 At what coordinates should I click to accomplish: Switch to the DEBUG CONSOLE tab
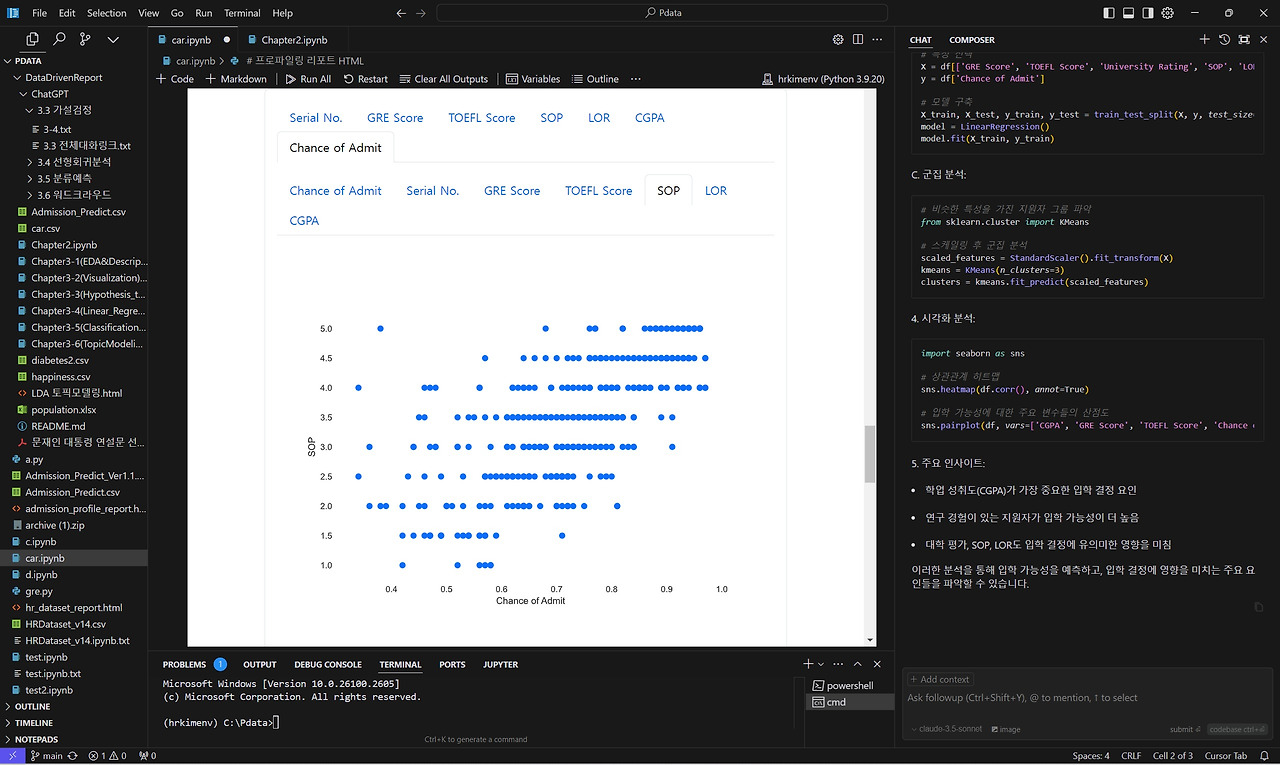click(328, 664)
